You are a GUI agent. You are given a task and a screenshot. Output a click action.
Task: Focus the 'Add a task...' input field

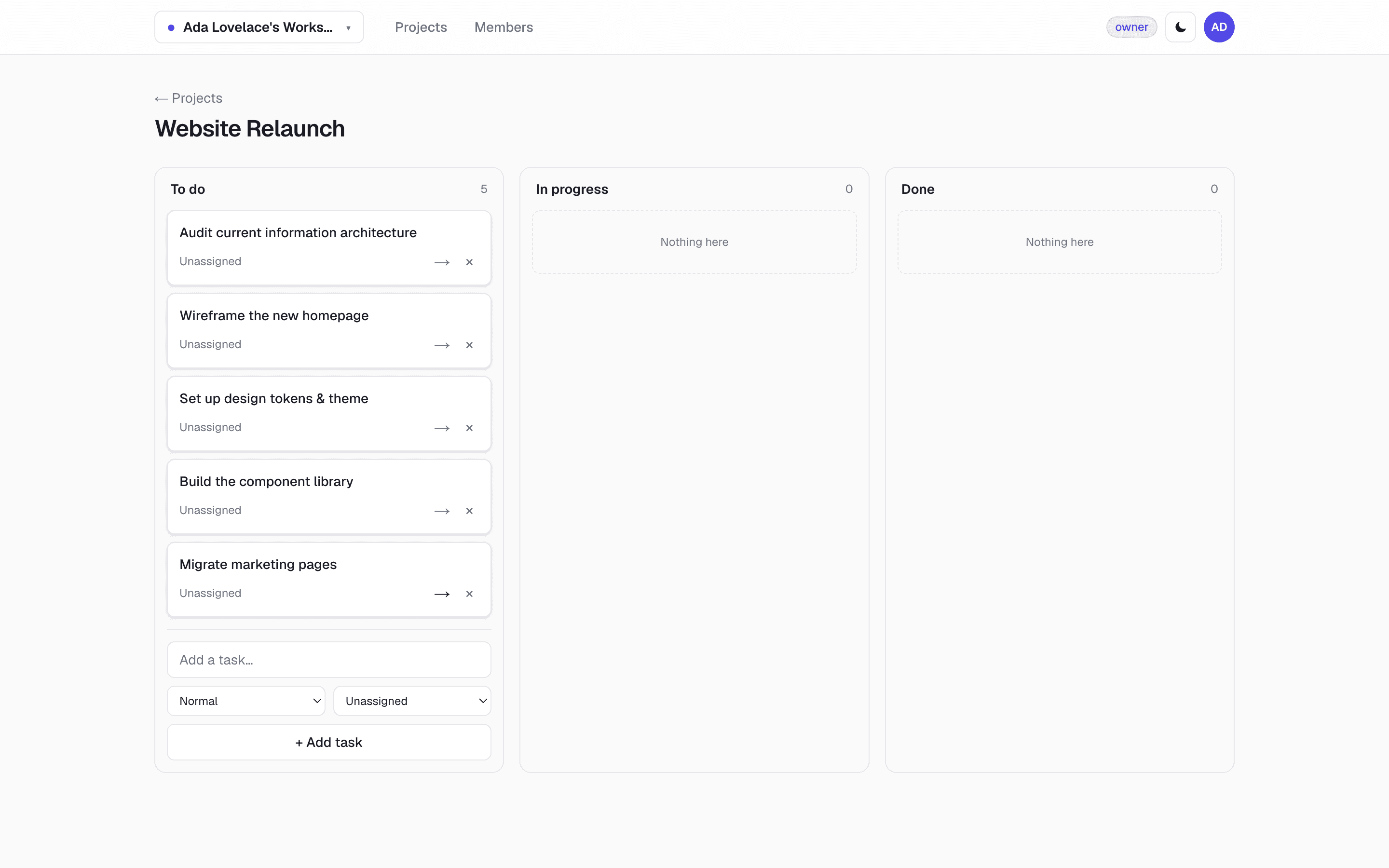329,660
